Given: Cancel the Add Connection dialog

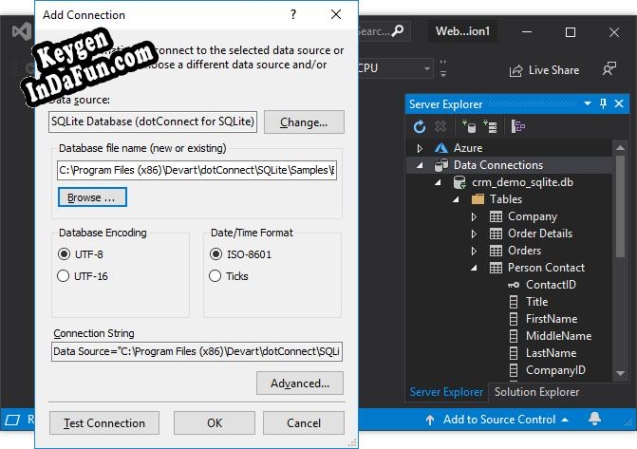Looking at the screenshot, I should pyautogui.click(x=304, y=423).
